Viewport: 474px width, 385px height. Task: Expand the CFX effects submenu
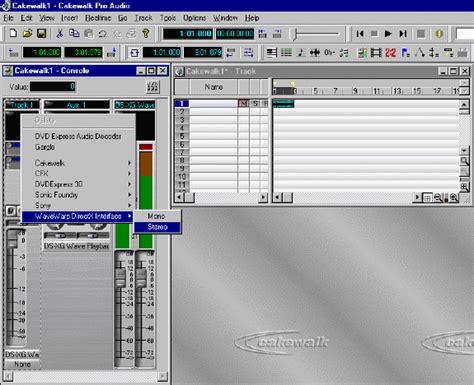coord(78,173)
